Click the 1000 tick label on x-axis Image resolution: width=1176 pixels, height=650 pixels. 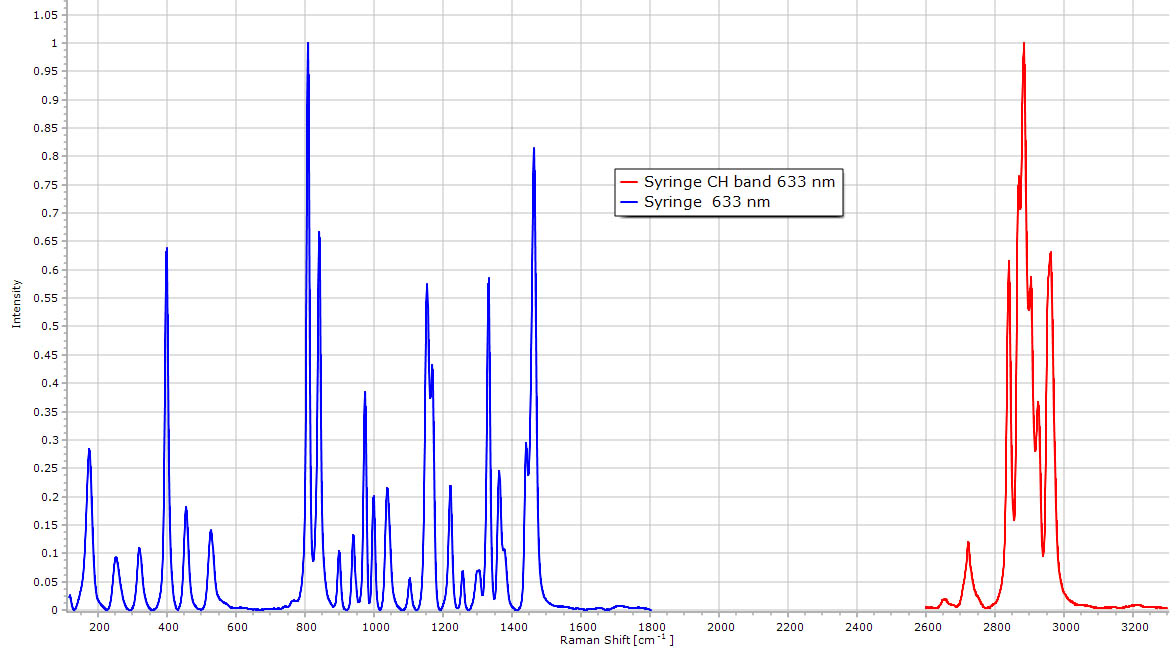(x=375, y=627)
